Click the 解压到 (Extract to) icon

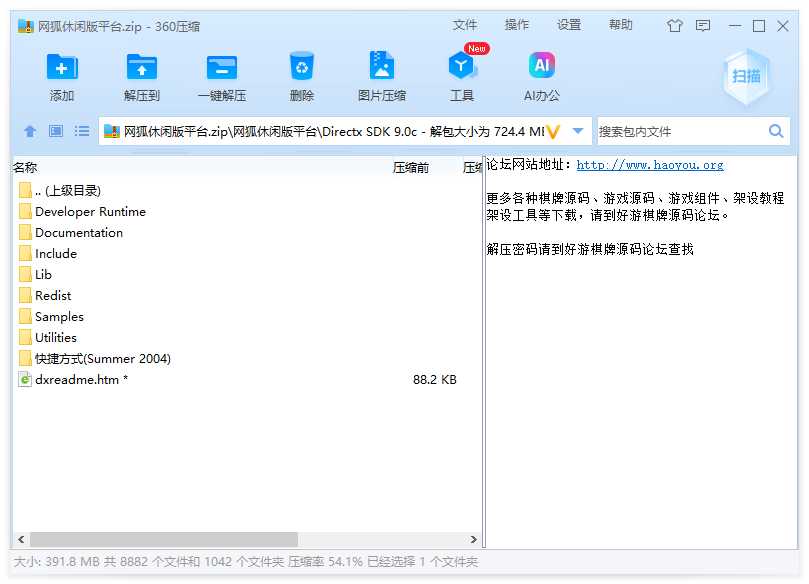[142, 67]
